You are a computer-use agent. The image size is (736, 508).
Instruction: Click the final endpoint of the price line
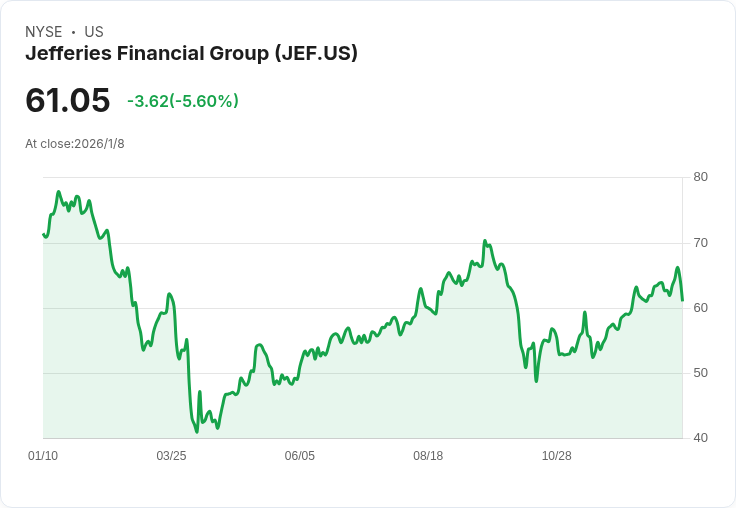[x=682, y=300]
